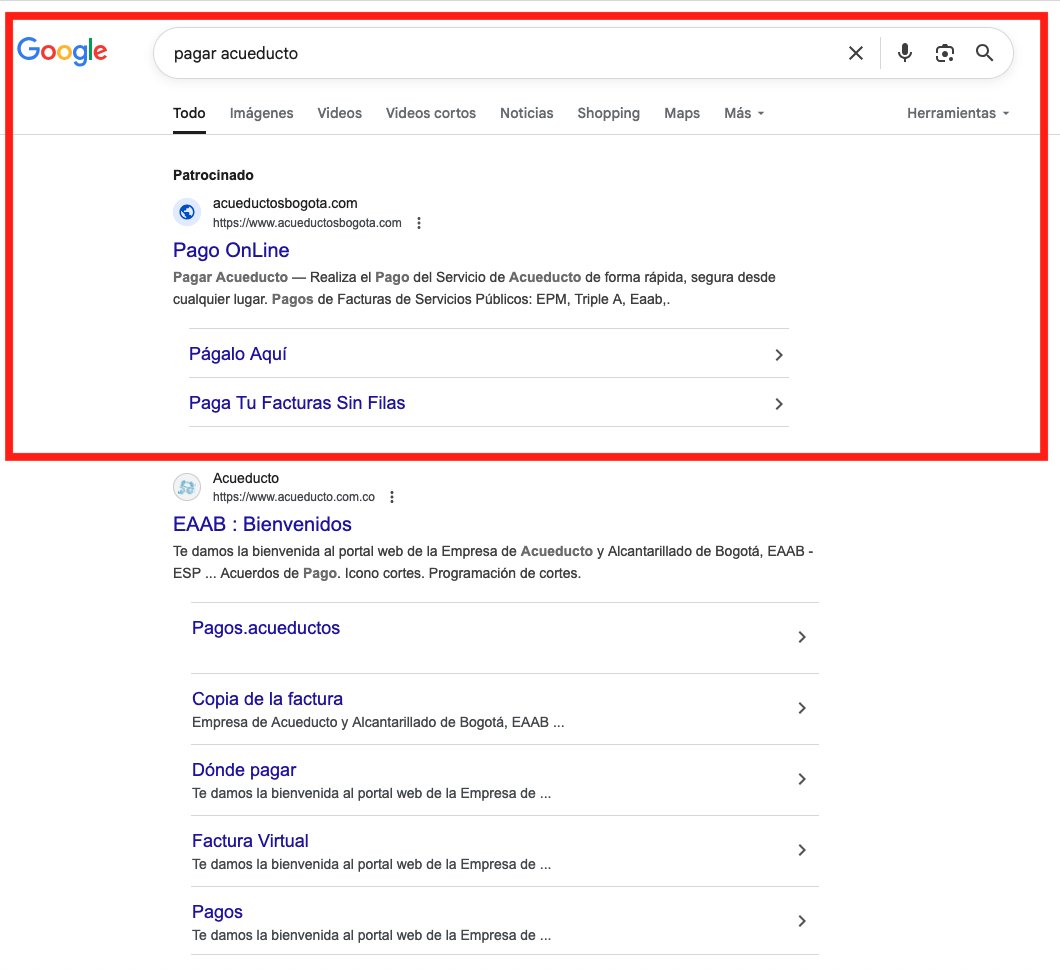
Task: Open Google Lens image search
Action: 945,53
